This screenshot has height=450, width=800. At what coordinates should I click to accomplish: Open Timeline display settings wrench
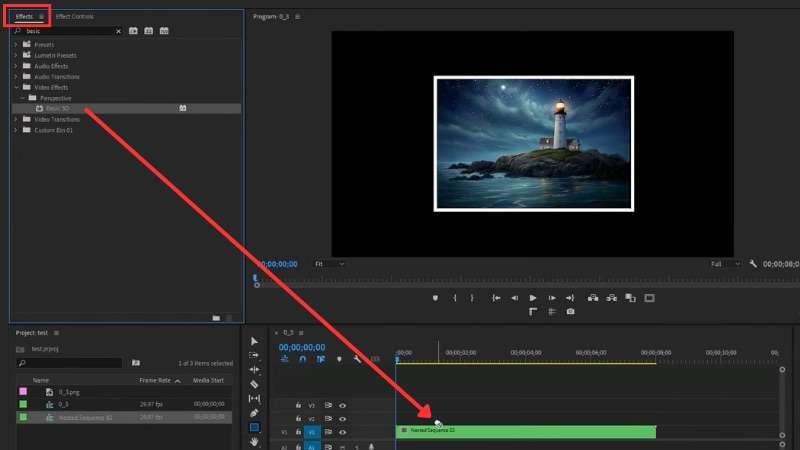point(357,359)
